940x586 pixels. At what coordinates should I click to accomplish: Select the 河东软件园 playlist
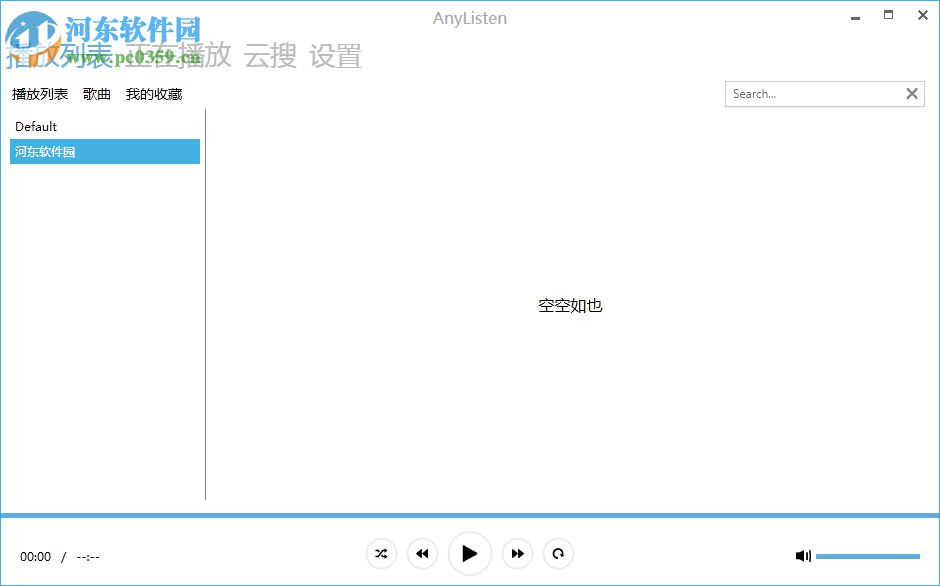click(x=44, y=151)
